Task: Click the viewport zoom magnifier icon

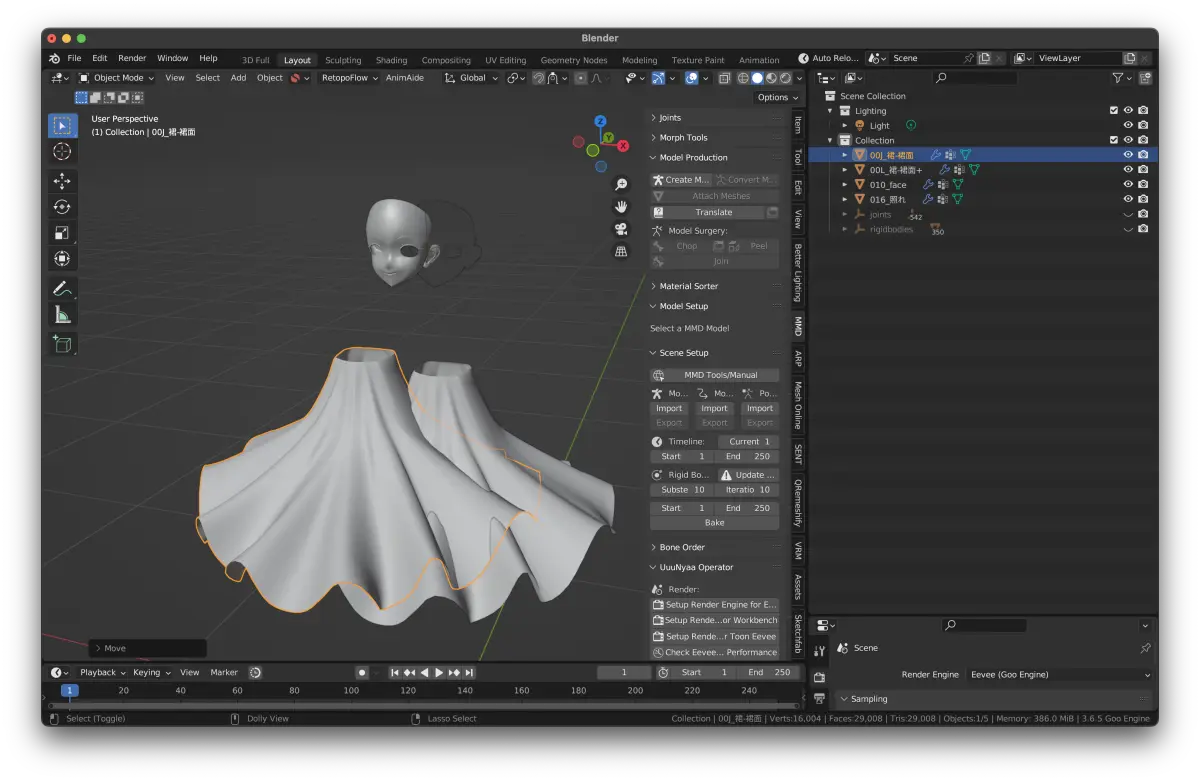Action: [x=621, y=185]
